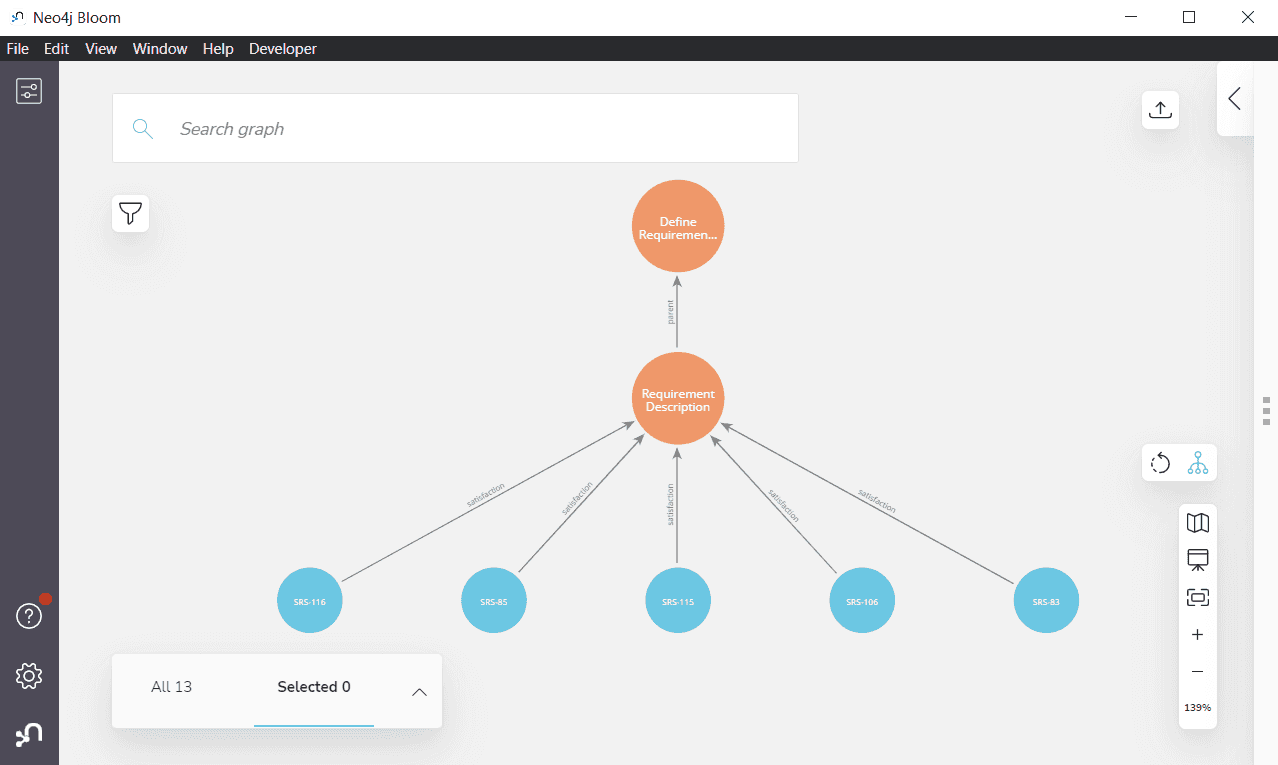Screen dimensions: 1278x765
Task: Zoom in with the plus button
Action: 1198,635
